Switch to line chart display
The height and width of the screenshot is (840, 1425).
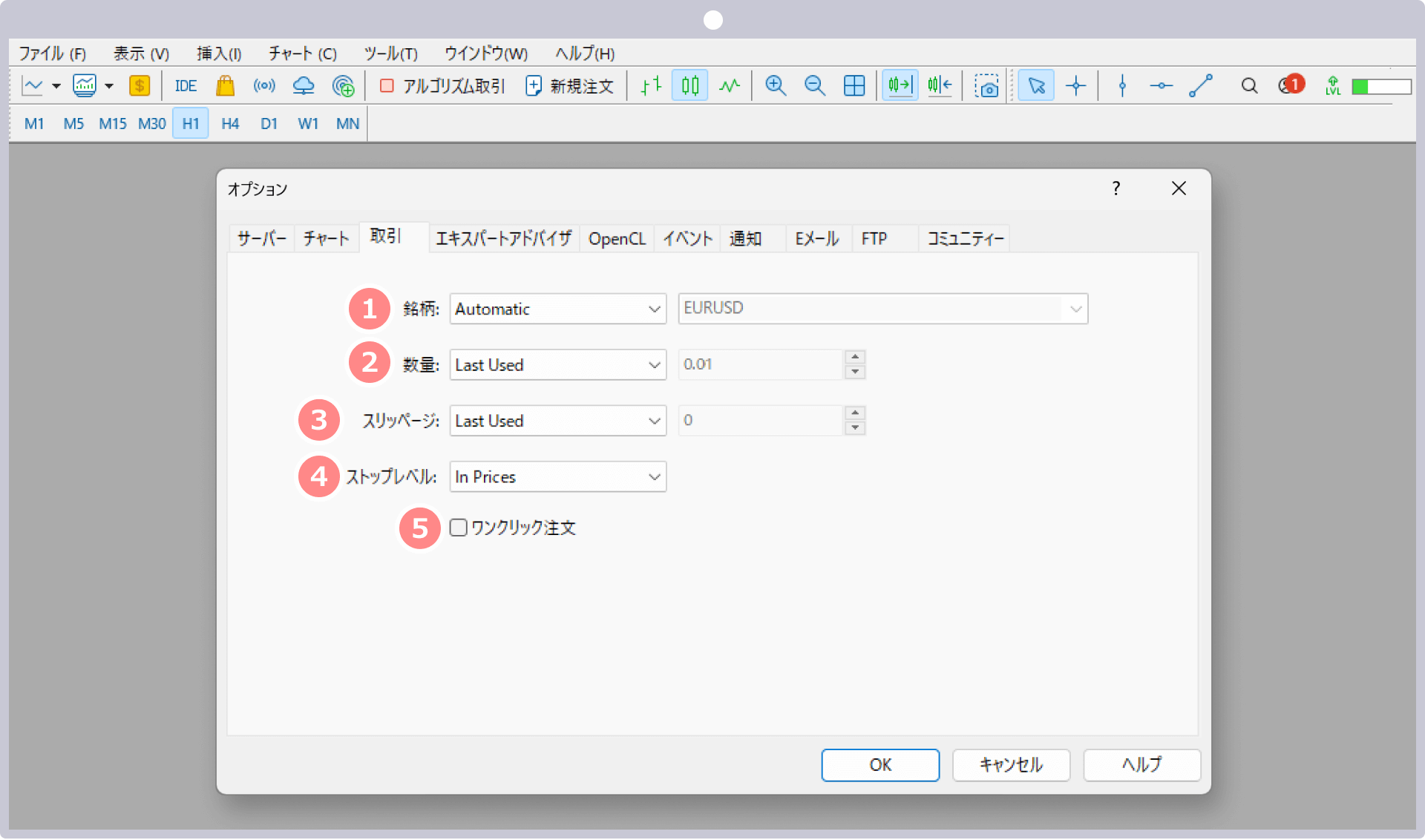coord(730,86)
